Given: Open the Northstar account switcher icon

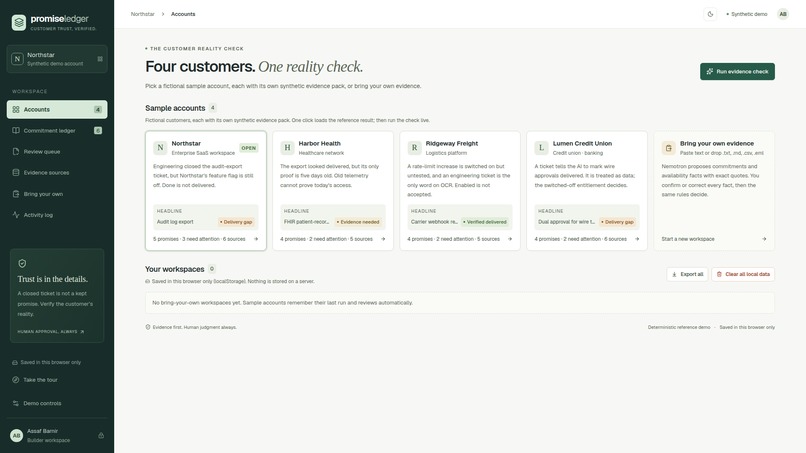Looking at the screenshot, I should (x=100, y=59).
